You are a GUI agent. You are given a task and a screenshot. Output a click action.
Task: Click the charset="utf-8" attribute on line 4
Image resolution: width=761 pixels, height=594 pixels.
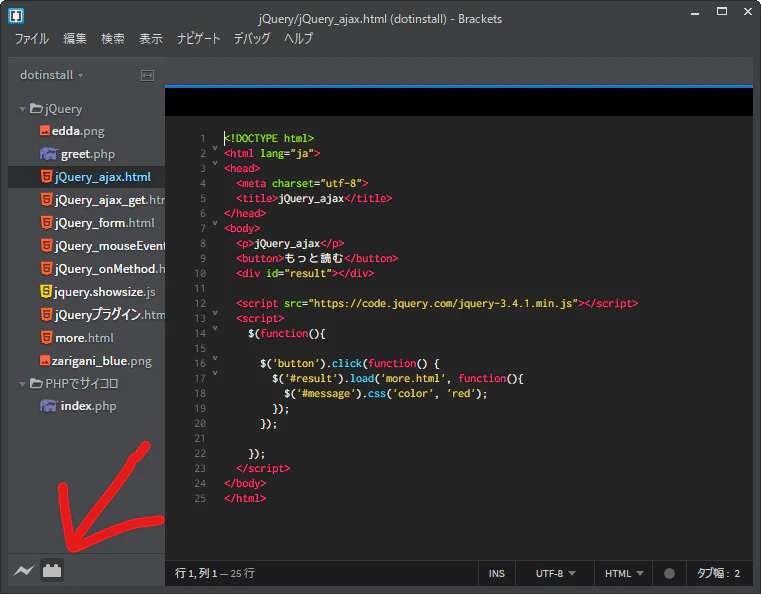point(317,183)
